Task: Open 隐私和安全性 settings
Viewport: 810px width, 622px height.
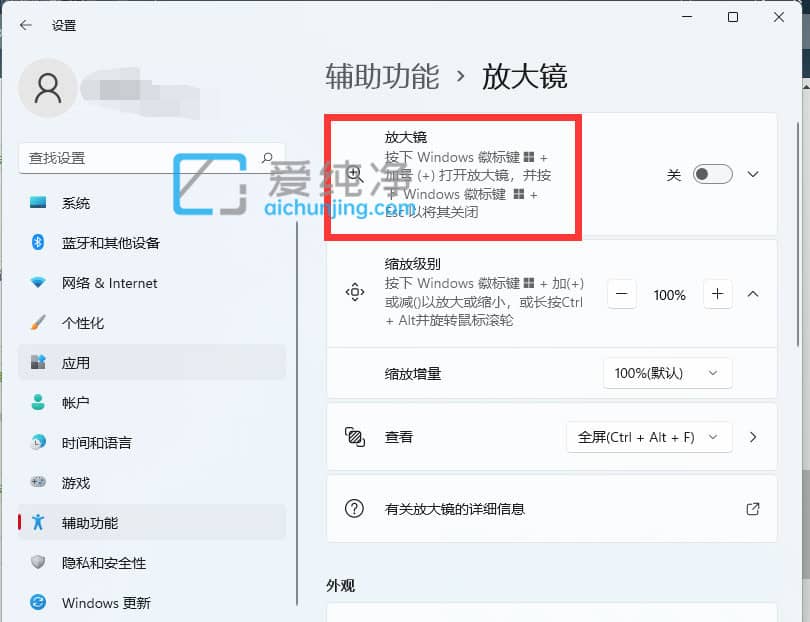Action: point(40,561)
